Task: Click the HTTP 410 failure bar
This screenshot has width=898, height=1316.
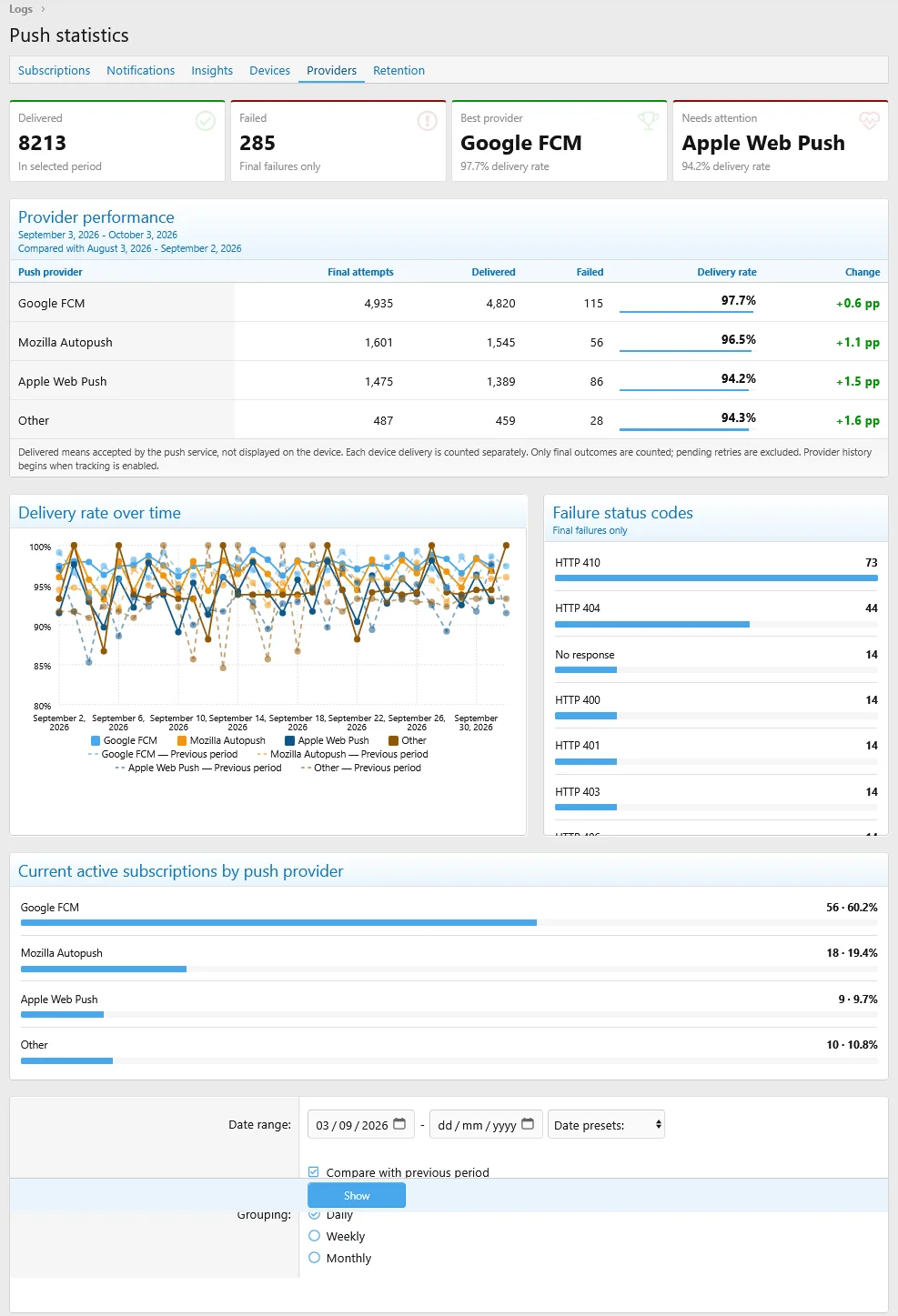Action: click(716, 578)
